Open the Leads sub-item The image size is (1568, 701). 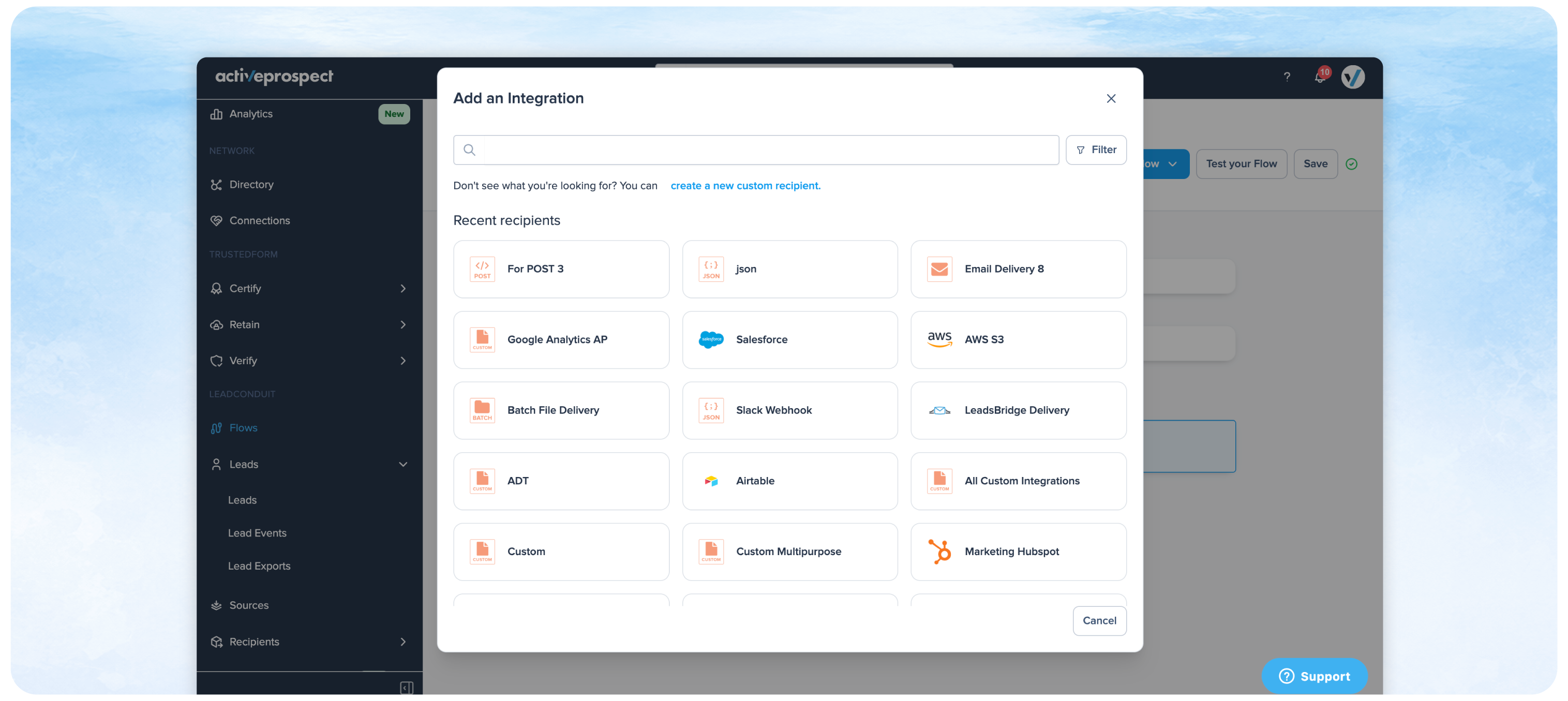click(x=242, y=500)
